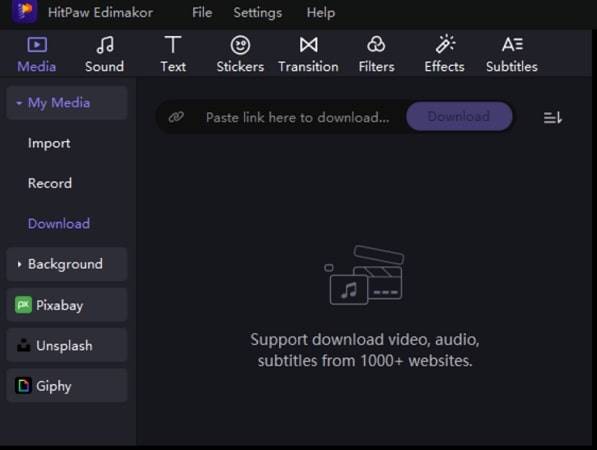597x450 pixels.
Task: Open the Settings menu
Action: click(x=258, y=13)
